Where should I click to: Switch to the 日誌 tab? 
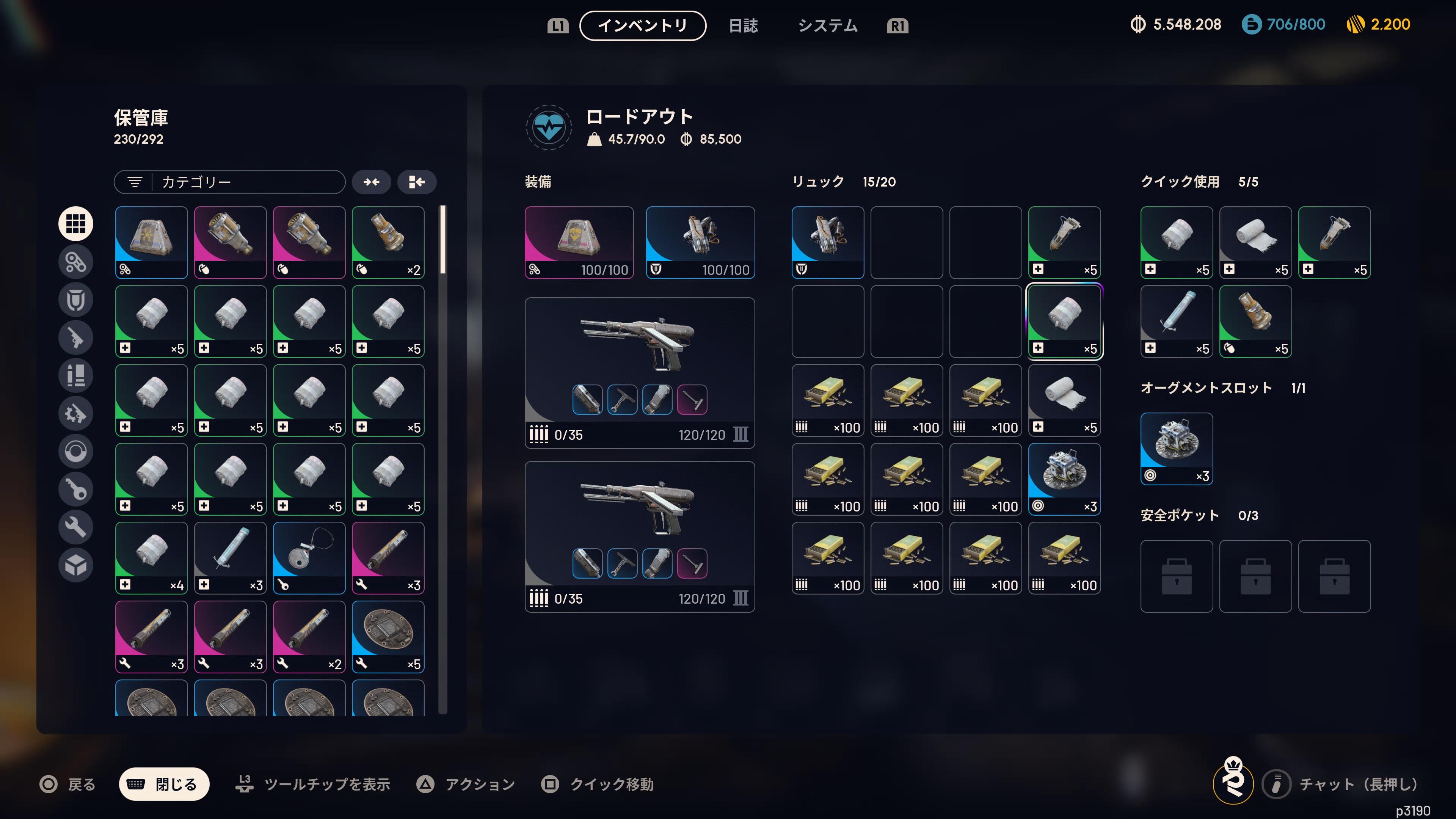pos(743,25)
